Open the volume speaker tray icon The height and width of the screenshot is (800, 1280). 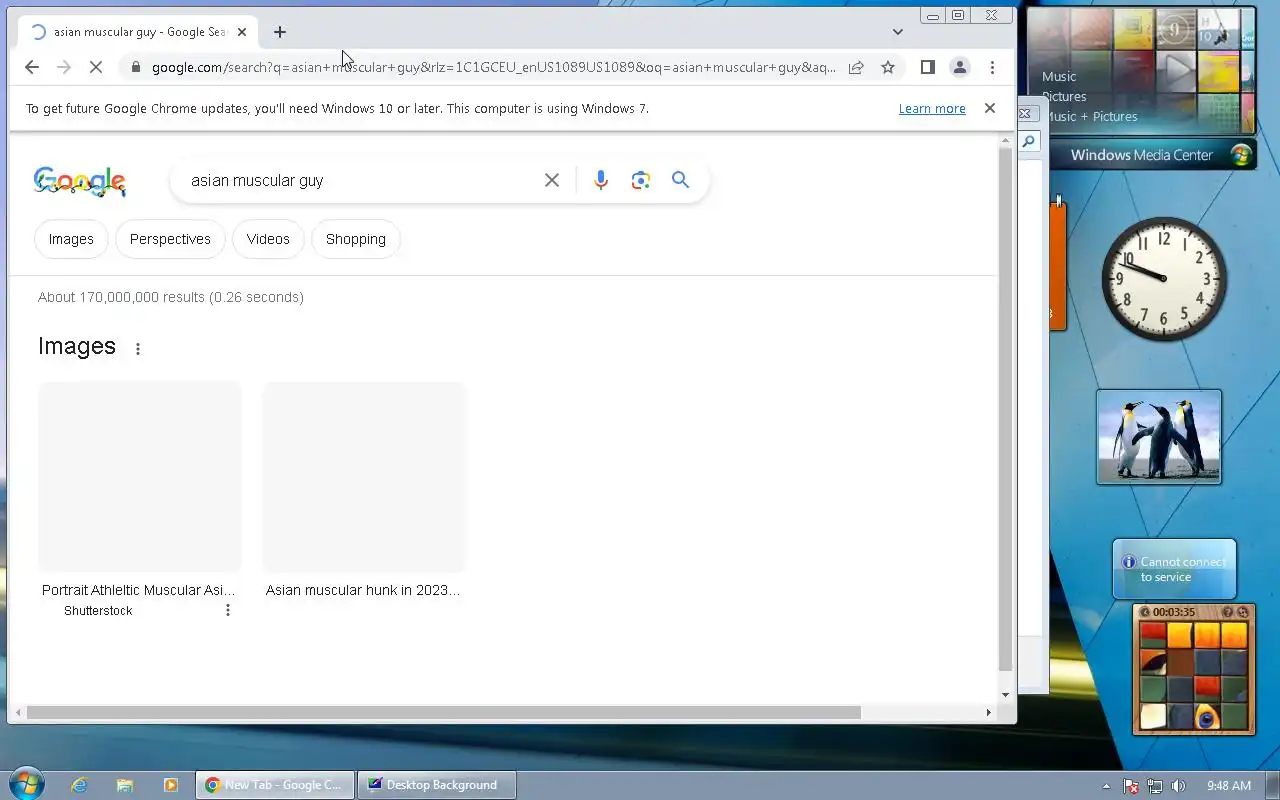pyautogui.click(x=1179, y=786)
